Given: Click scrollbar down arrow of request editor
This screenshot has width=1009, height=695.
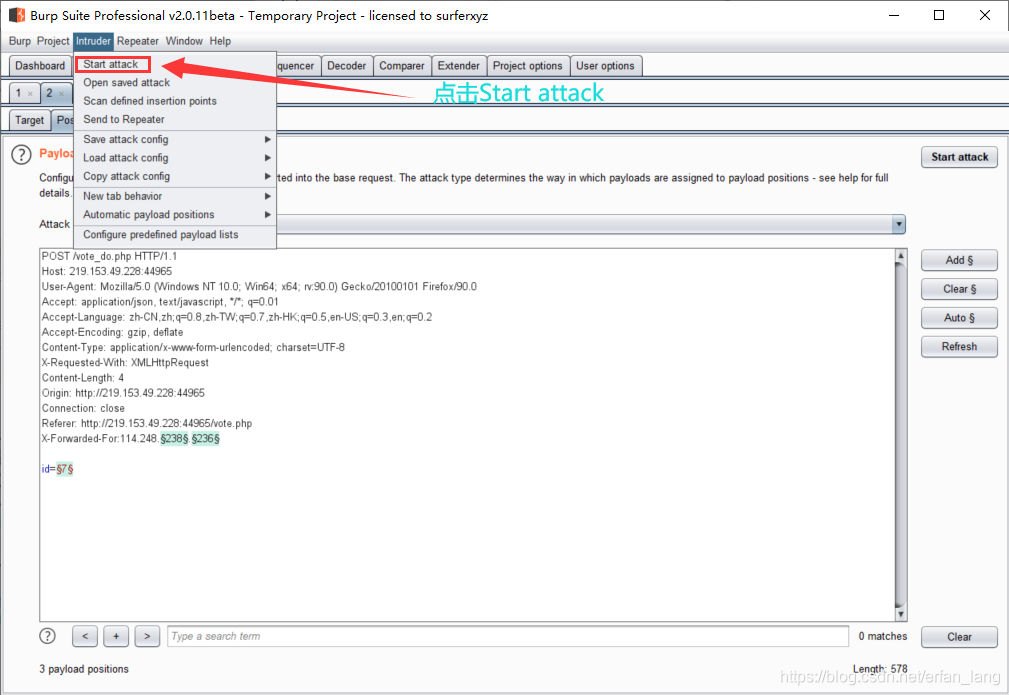Looking at the screenshot, I should click(x=900, y=615).
